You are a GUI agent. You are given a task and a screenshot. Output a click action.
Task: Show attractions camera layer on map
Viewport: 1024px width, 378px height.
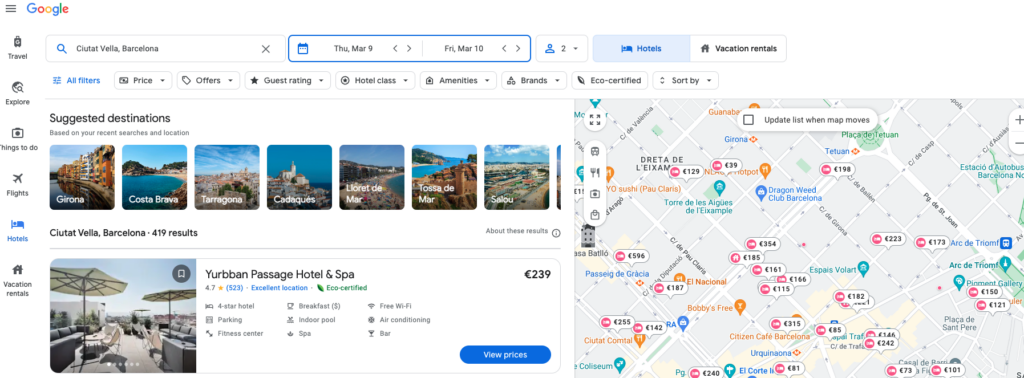point(594,193)
